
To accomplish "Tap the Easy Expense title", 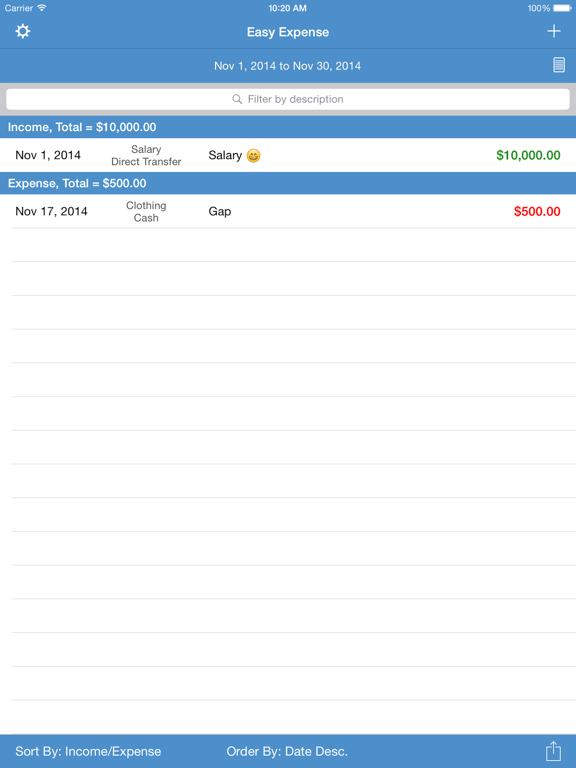I will click(x=288, y=32).
